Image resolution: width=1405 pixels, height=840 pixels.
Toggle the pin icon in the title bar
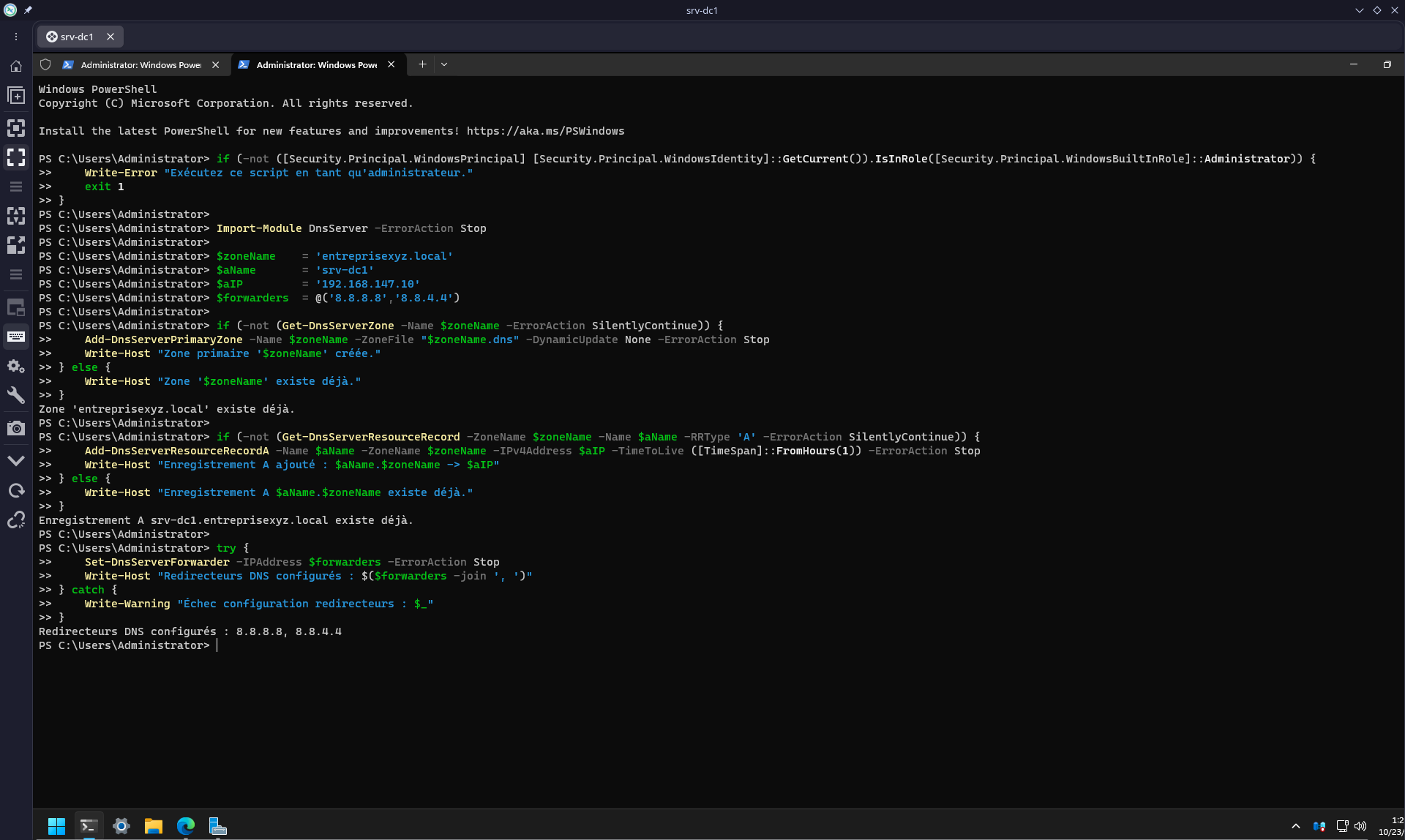tap(28, 10)
